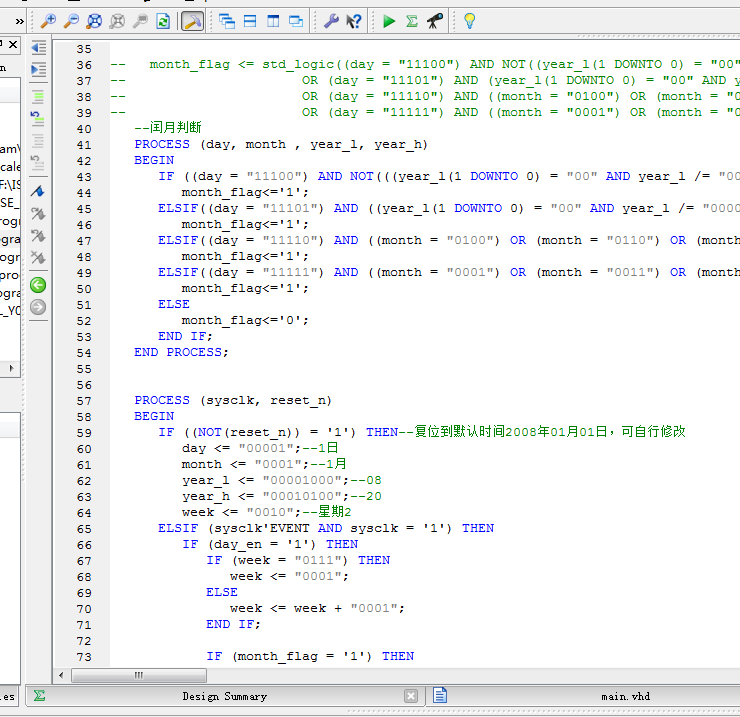Toggle the highlighted hammer tool button
Viewport: 740px width, 717px height.
192,20
